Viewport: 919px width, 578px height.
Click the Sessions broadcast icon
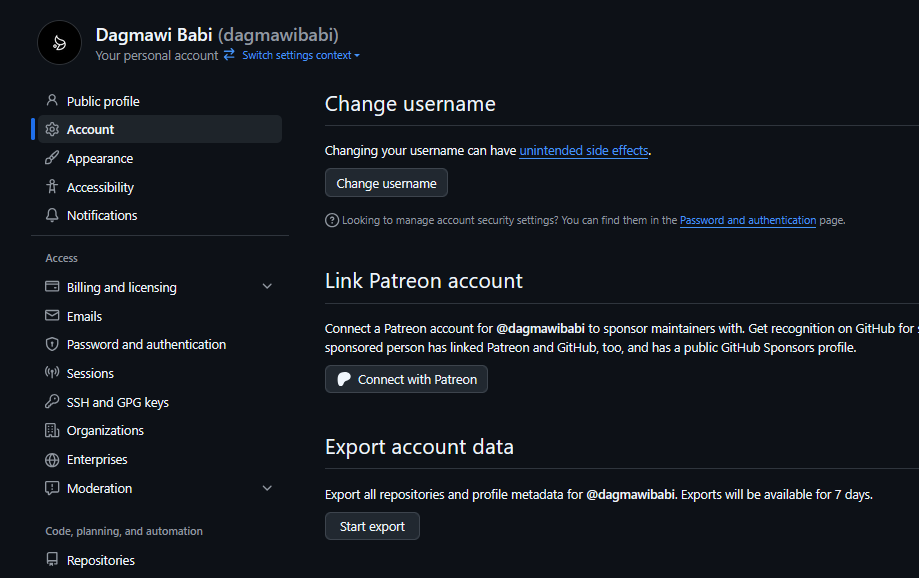click(x=52, y=373)
